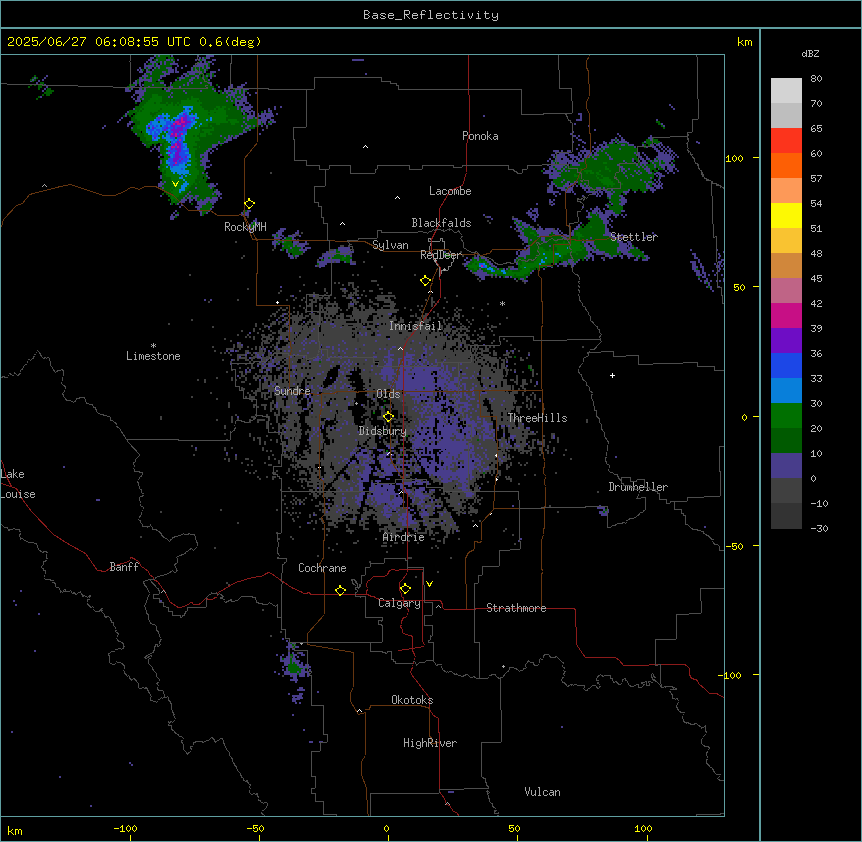Click the 70 dBZ light gray legend swatch
Viewport: 862px width, 842px height.
(x=786, y=91)
